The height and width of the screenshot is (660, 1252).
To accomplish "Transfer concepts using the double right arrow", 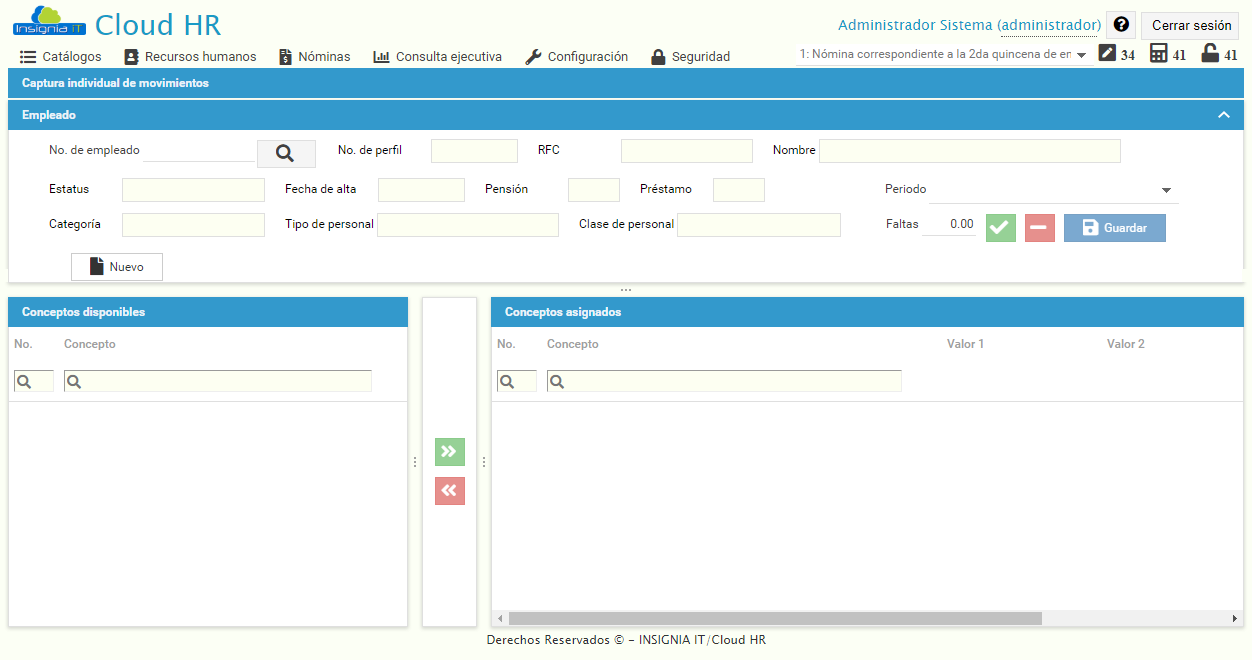I will pyautogui.click(x=449, y=452).
